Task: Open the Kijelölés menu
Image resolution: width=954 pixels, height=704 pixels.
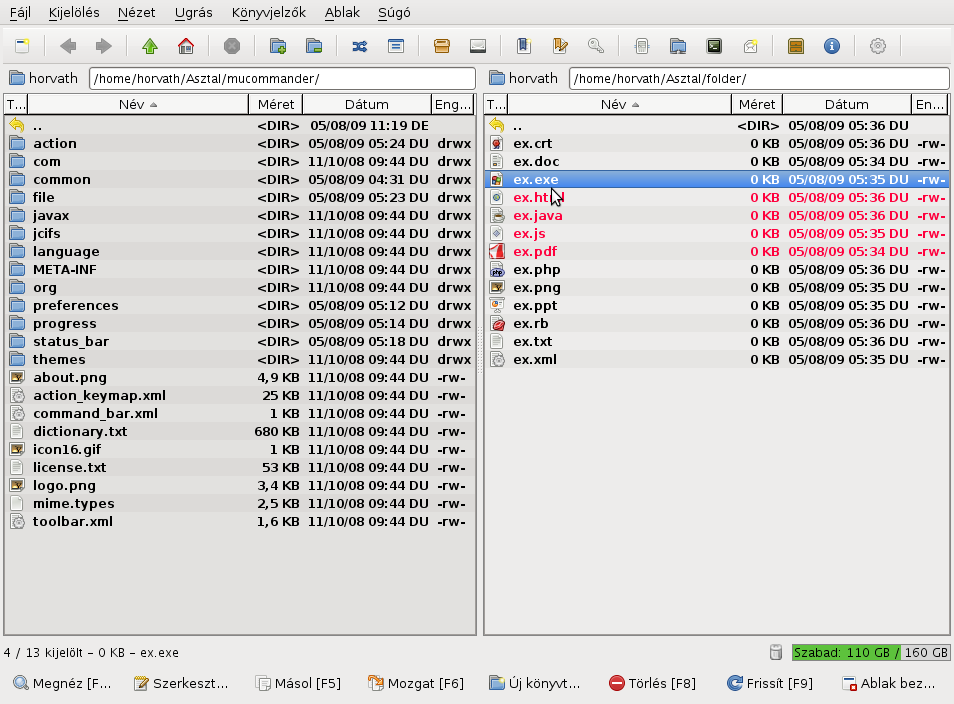Action: tap(74, 13)
